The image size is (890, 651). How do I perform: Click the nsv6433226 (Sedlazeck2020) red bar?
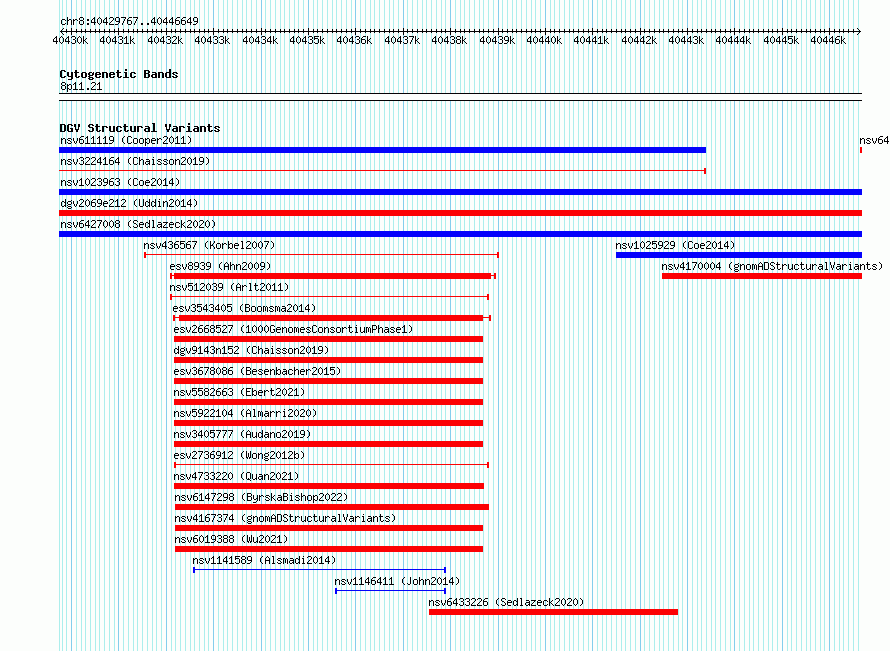click(553, 612)
